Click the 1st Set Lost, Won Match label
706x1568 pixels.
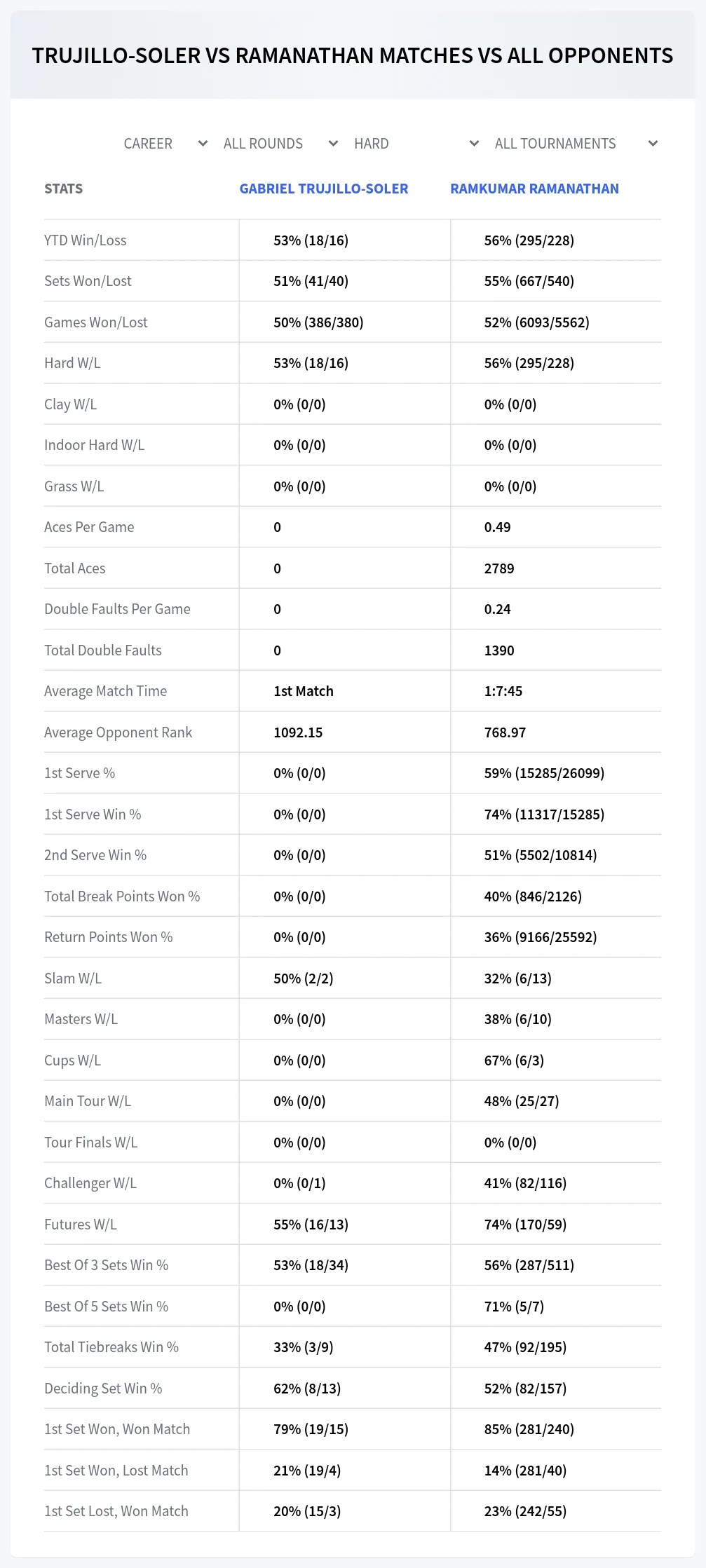116,1511
